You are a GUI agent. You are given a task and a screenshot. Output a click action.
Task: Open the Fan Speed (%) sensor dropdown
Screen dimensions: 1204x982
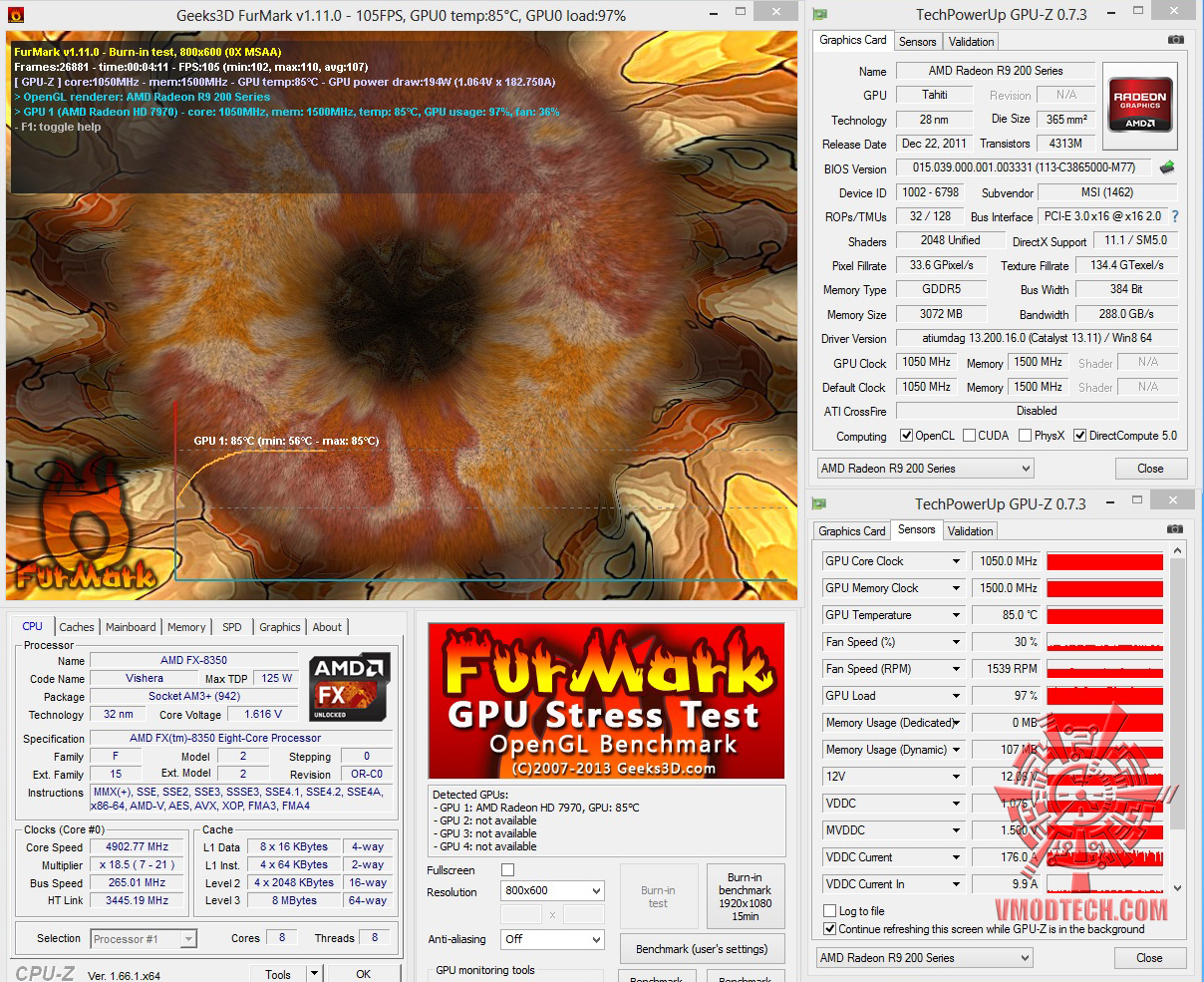956,642
